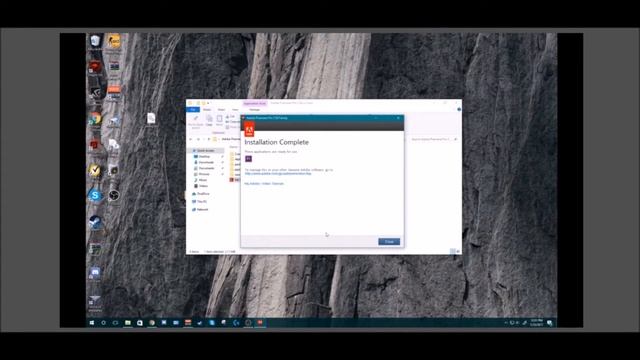Image resolution: width=640 pixels, height=360 pixels.
Task: Open File Explorer from the taskbar
Action: pos(128,322)
